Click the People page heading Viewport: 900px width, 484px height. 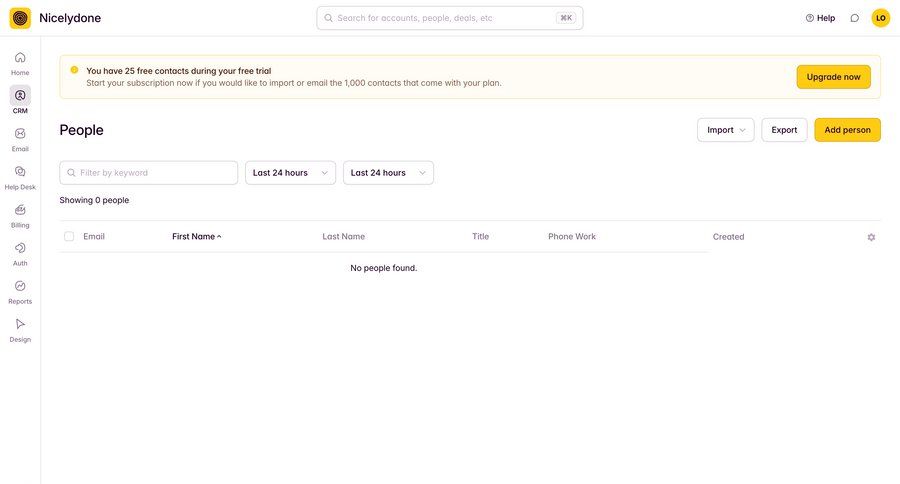(82, 130)
